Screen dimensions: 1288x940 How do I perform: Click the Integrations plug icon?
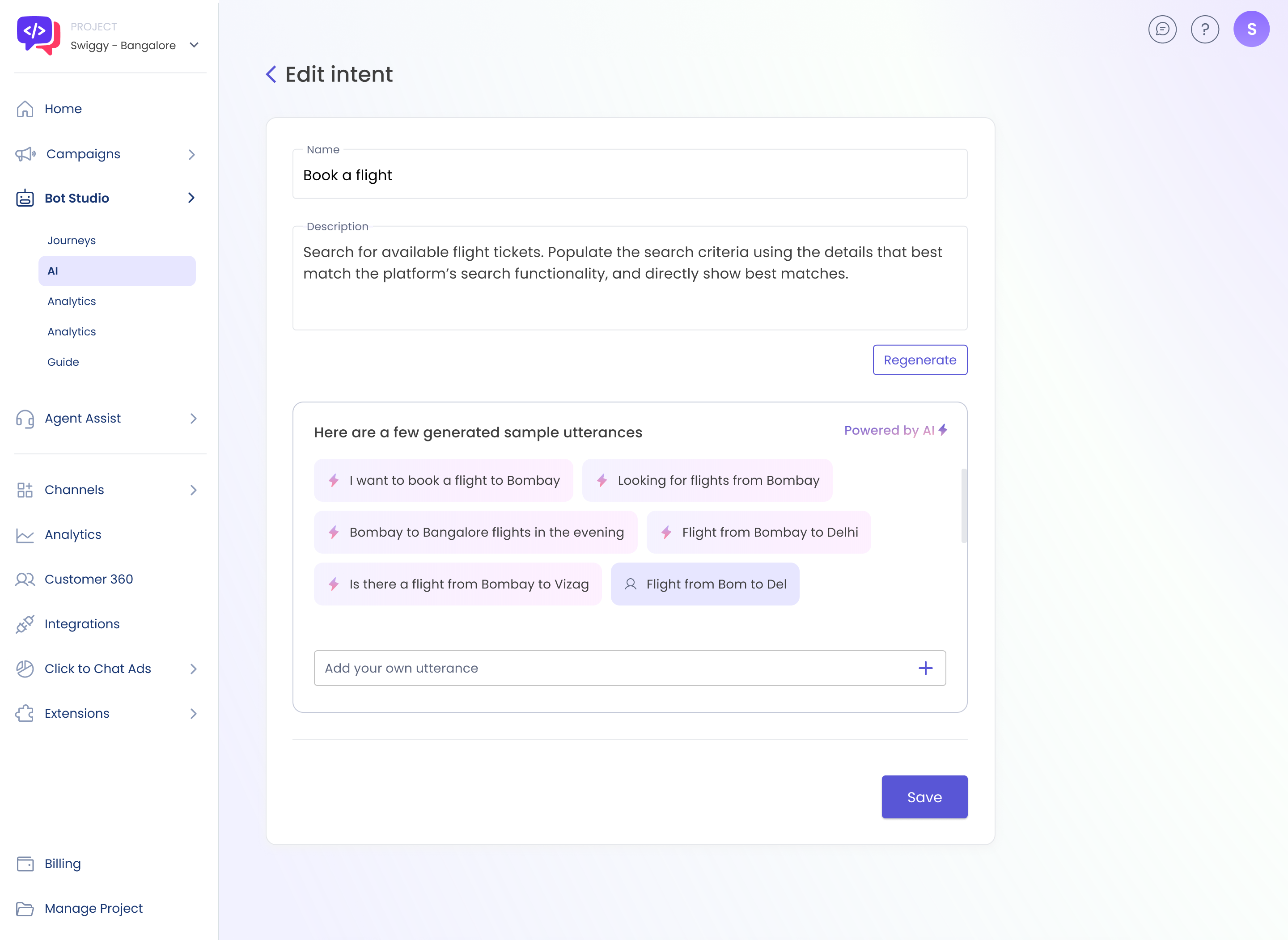click(25, 624)
